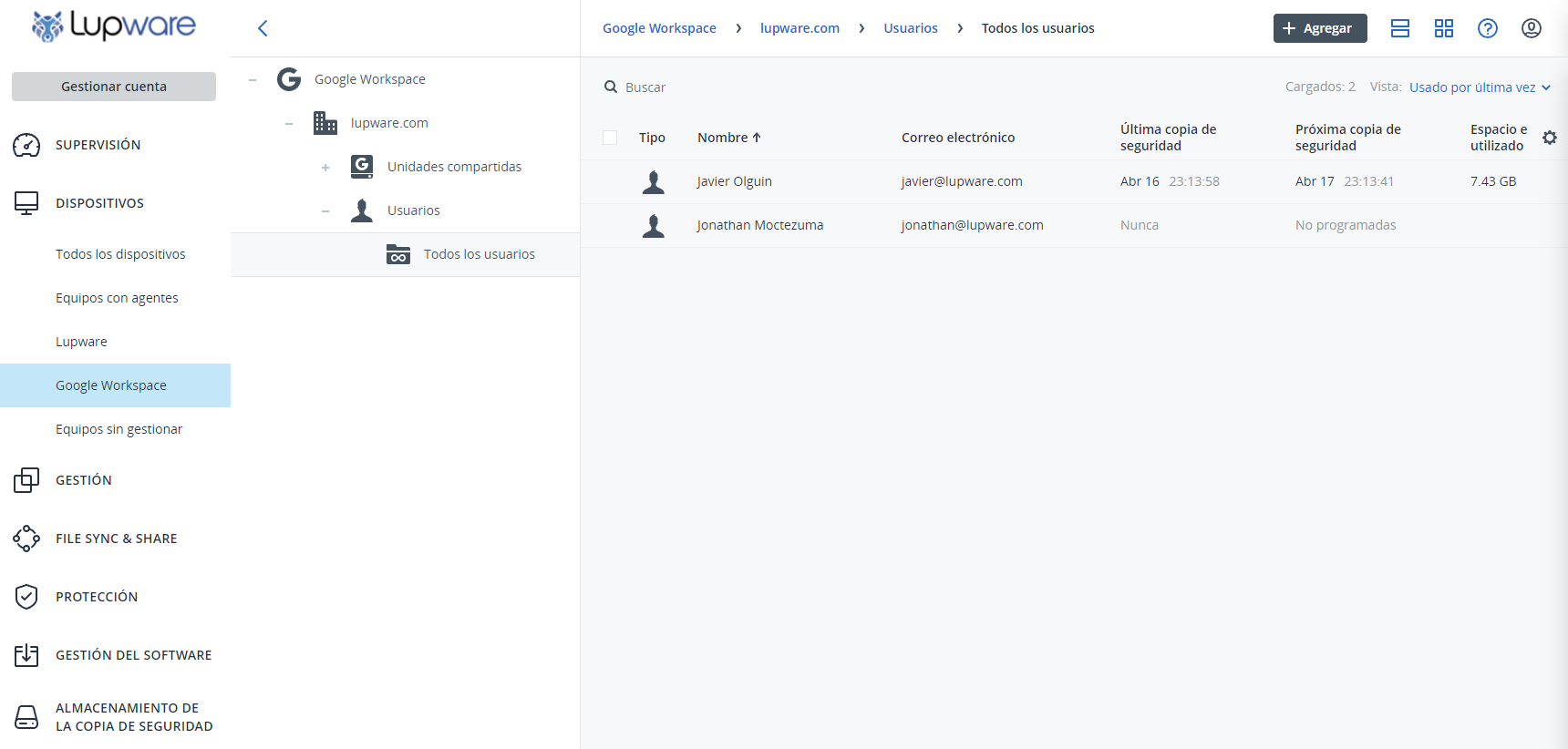Select Equipos con agentes
The height and width of the screenshot is (749, 1568).
[115, 298]
